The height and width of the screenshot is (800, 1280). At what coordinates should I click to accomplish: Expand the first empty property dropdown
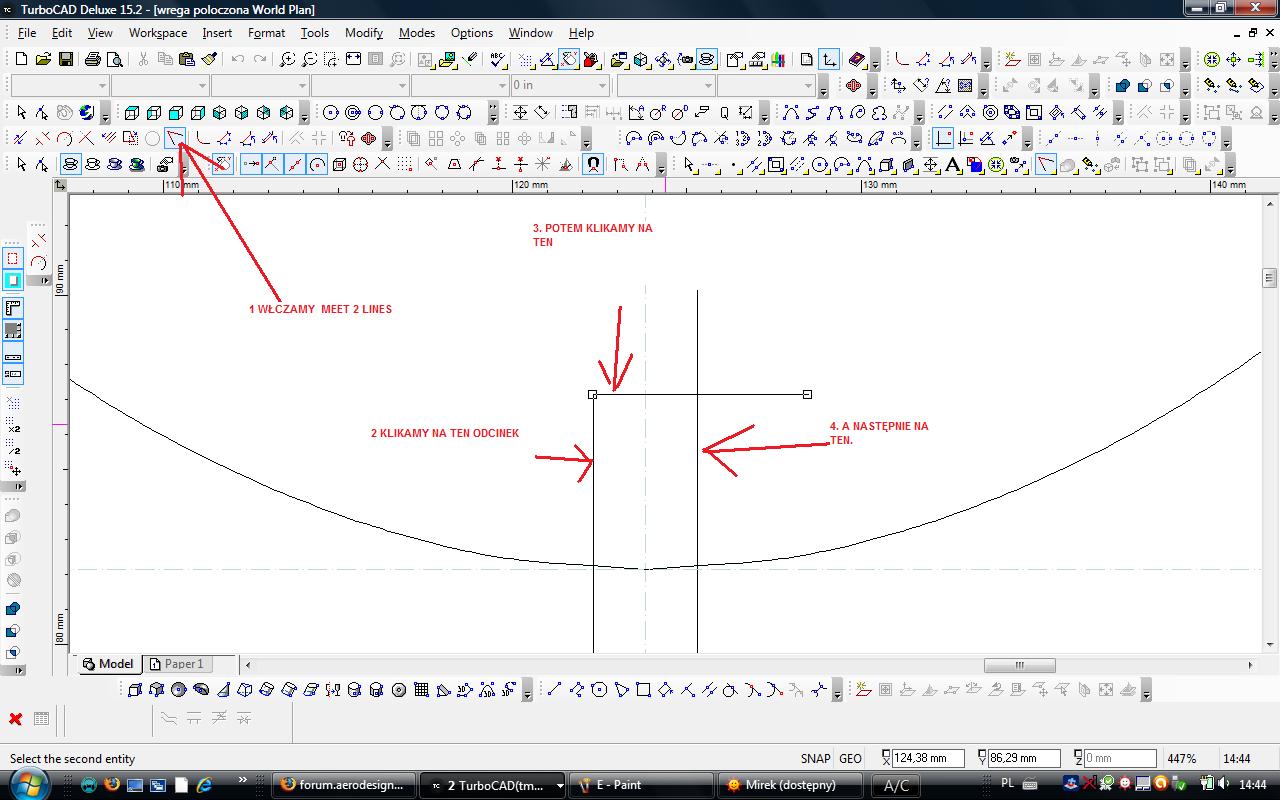click(101, 86)
